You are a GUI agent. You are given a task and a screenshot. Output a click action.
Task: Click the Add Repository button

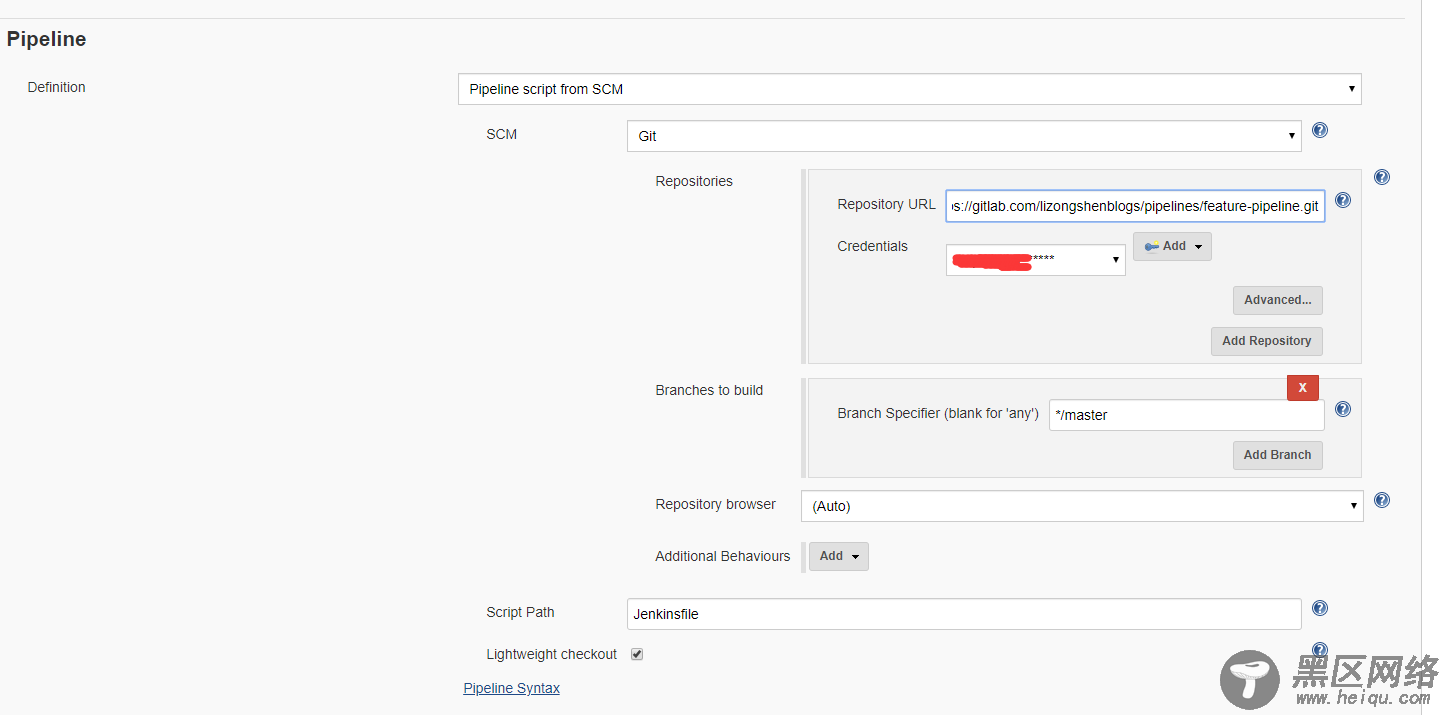pyautogui.click(x=1267, y=341)
